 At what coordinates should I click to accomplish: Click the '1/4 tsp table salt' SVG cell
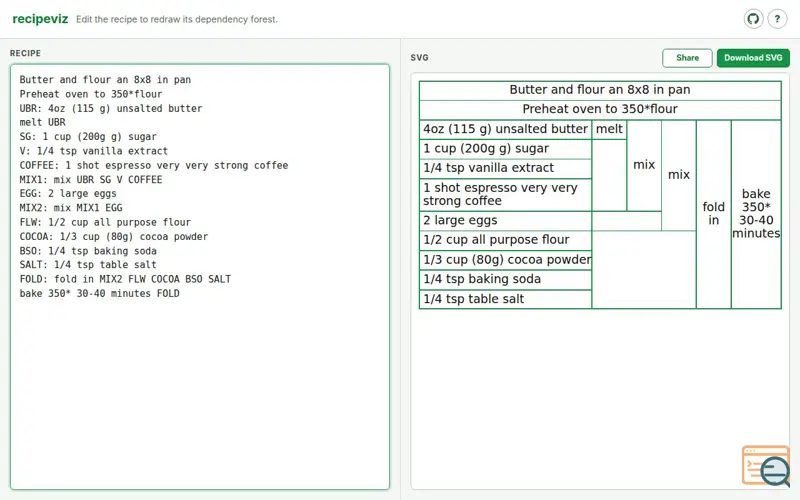pyautogui.click(x=506, y=299)
